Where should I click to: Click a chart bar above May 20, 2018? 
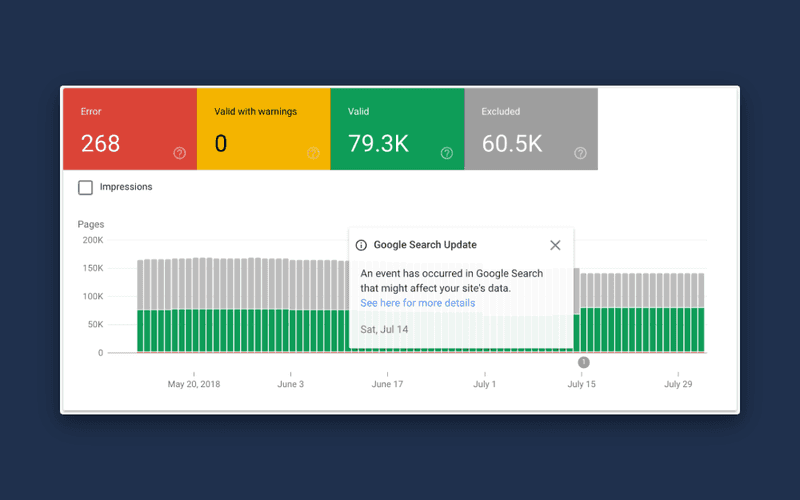(195, 305)
